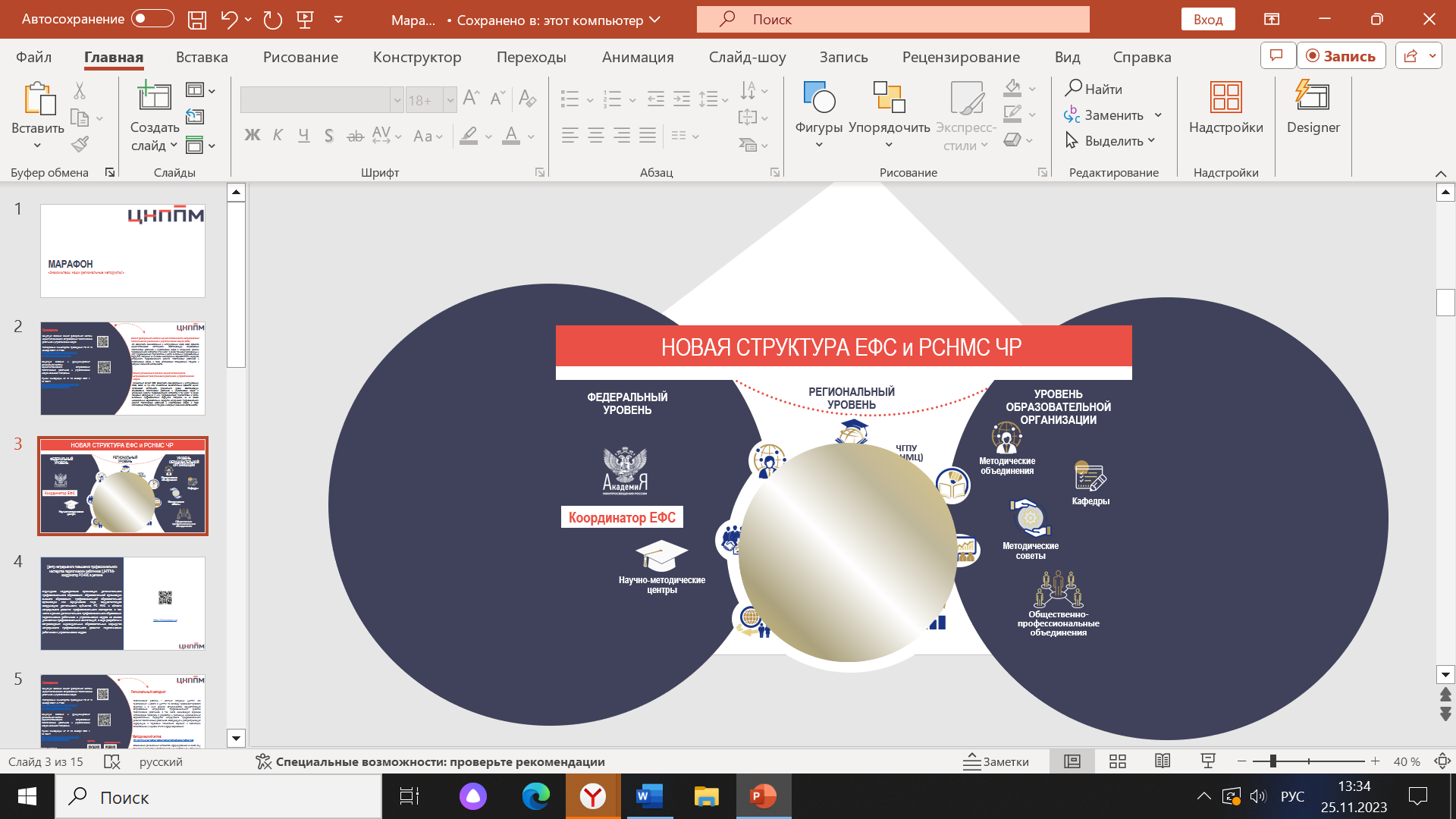1456x819 pixels.
Task: Click the Вход sign-in button
Action: coord(1207,20)
